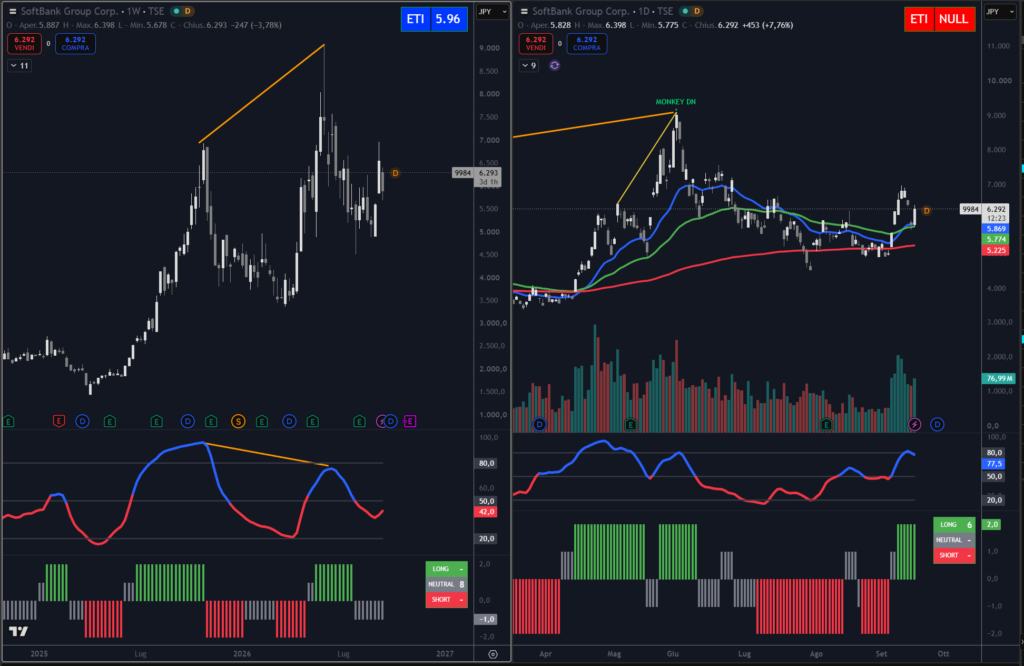
Task: Open the earnings E marker near Giu on daily chart
Action: tap(631, 424)
